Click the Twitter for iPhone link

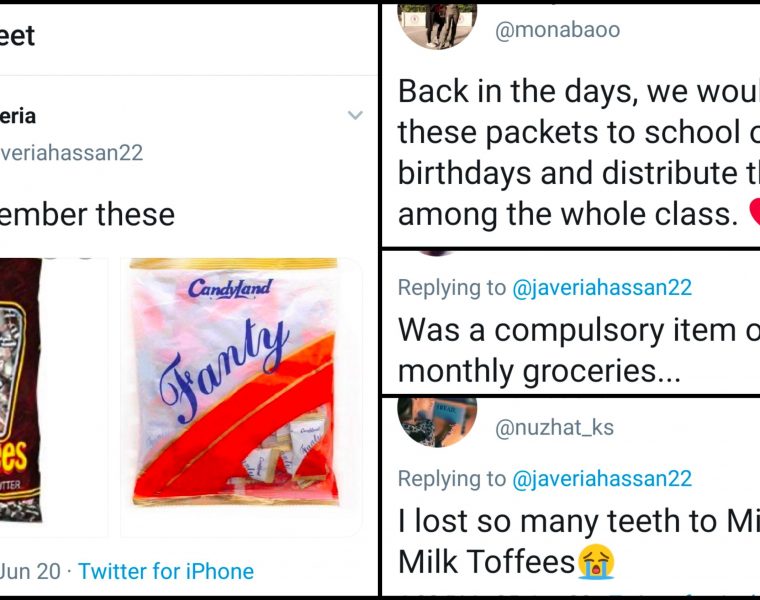tap(166, 571)
